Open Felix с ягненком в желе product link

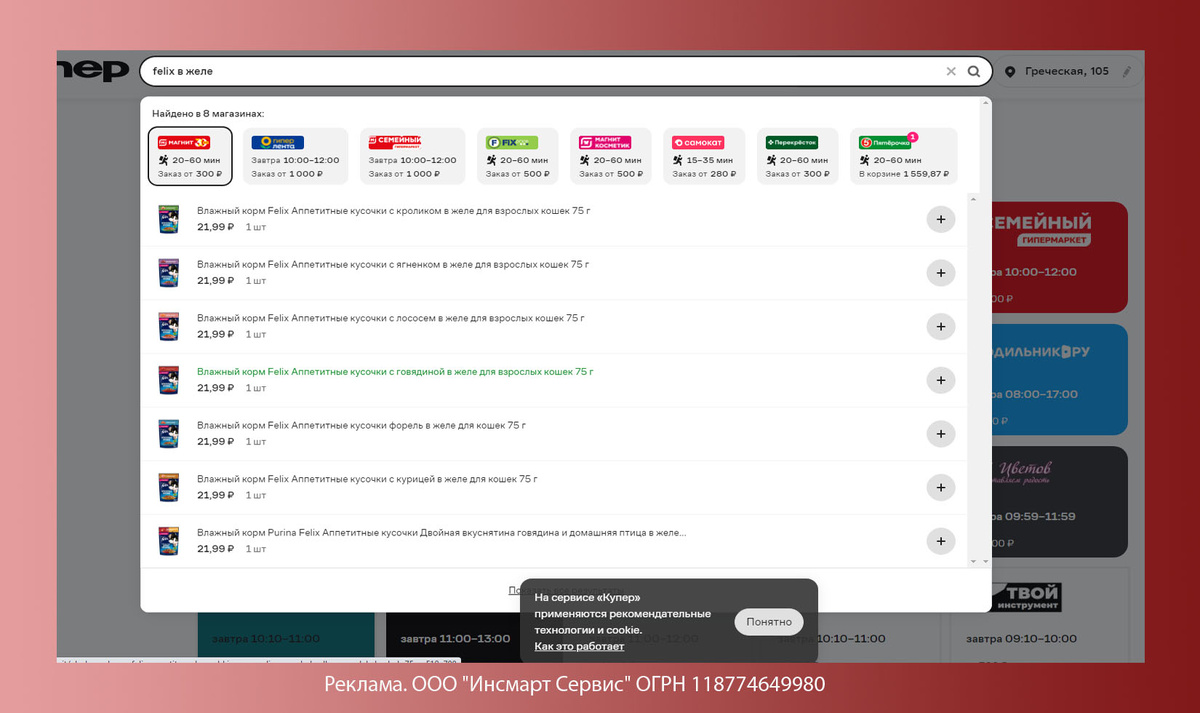coord(393,264)
